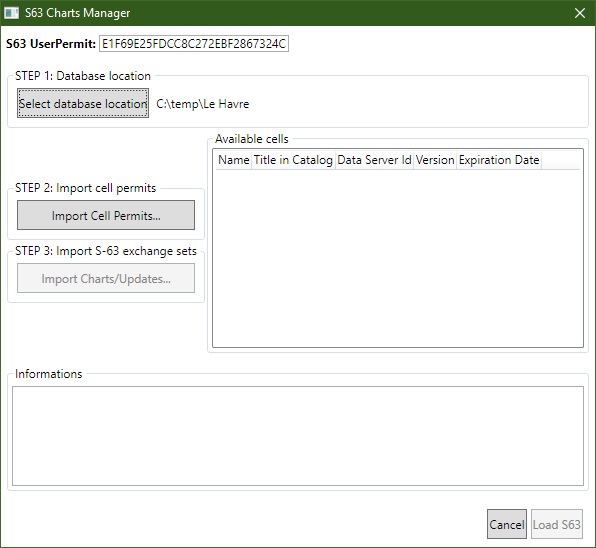Screen dimensions: 596x548
Task: Click the STEP 2: Import cell permits label
Action: 86,188
